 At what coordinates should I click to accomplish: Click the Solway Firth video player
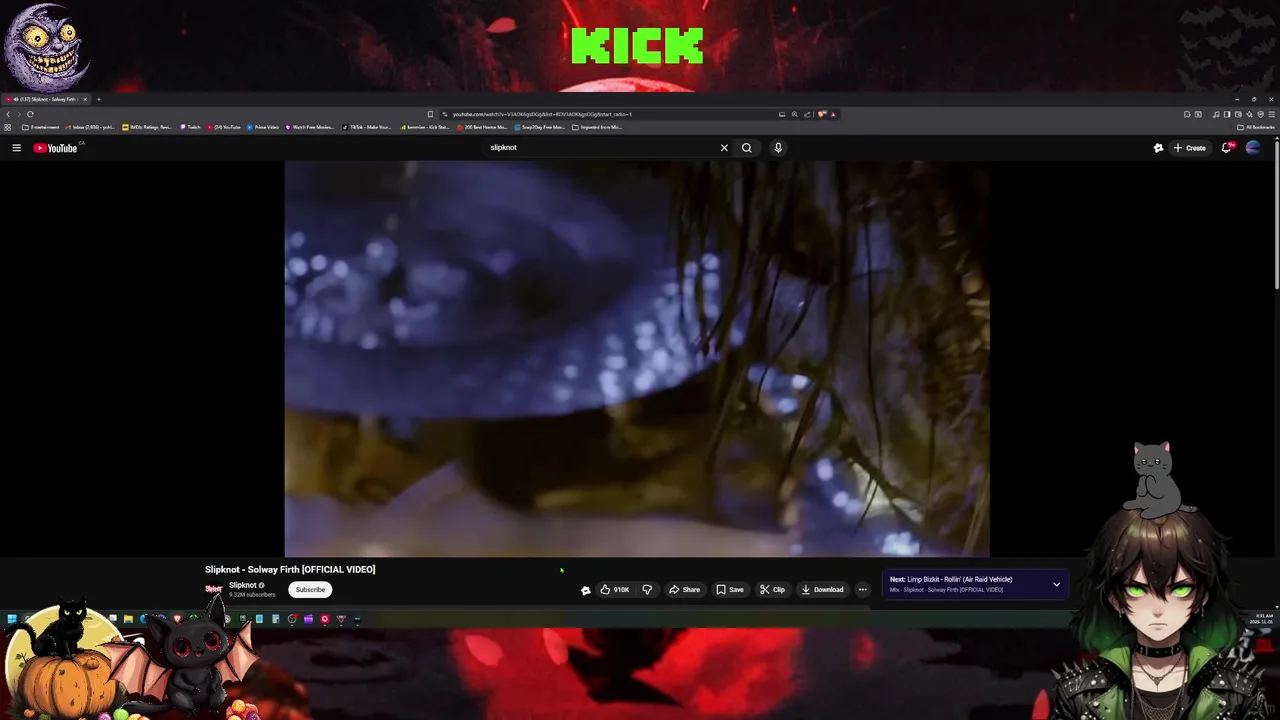637,358
